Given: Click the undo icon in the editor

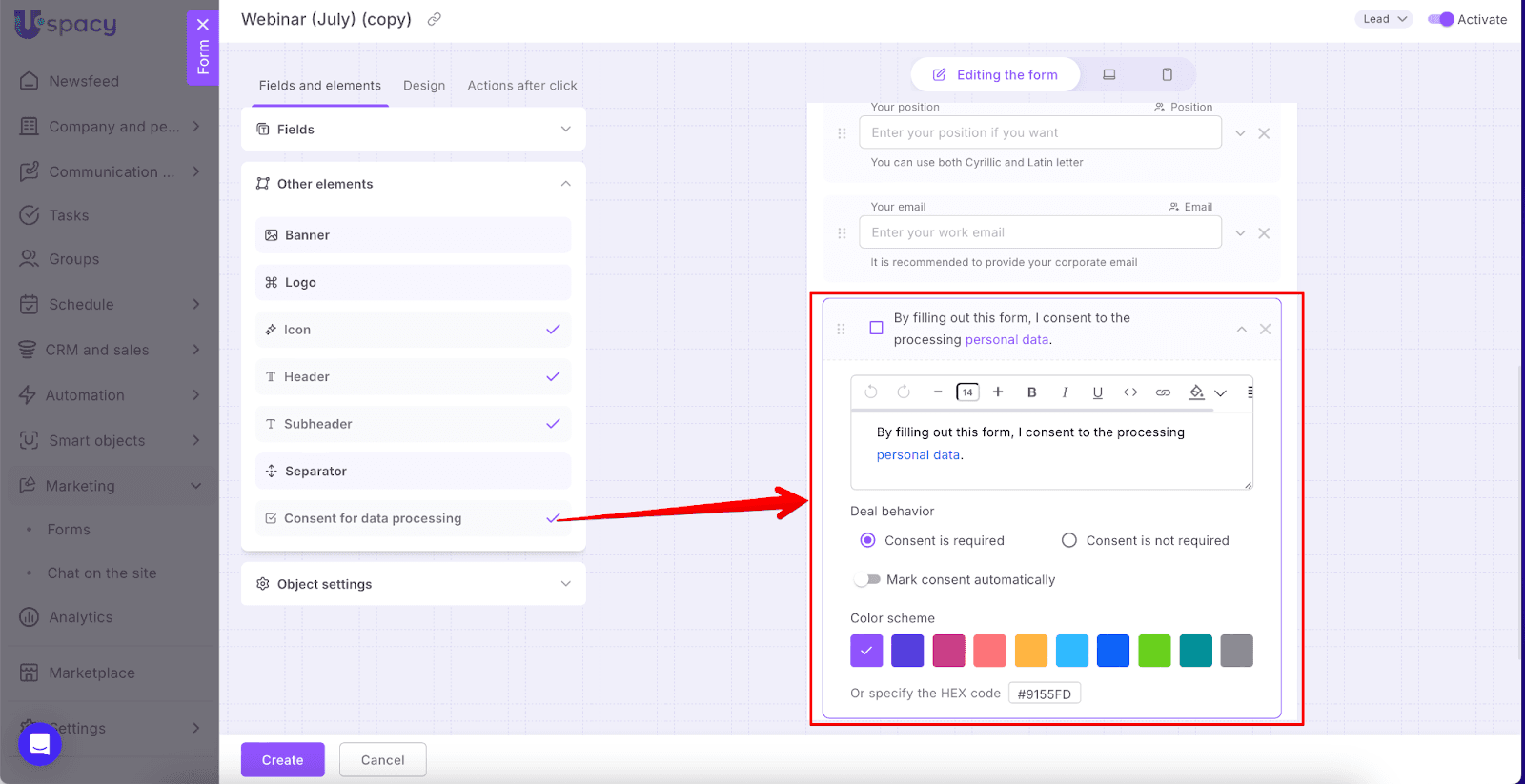Looking at the screenshot, I should (x=870, y=392).
